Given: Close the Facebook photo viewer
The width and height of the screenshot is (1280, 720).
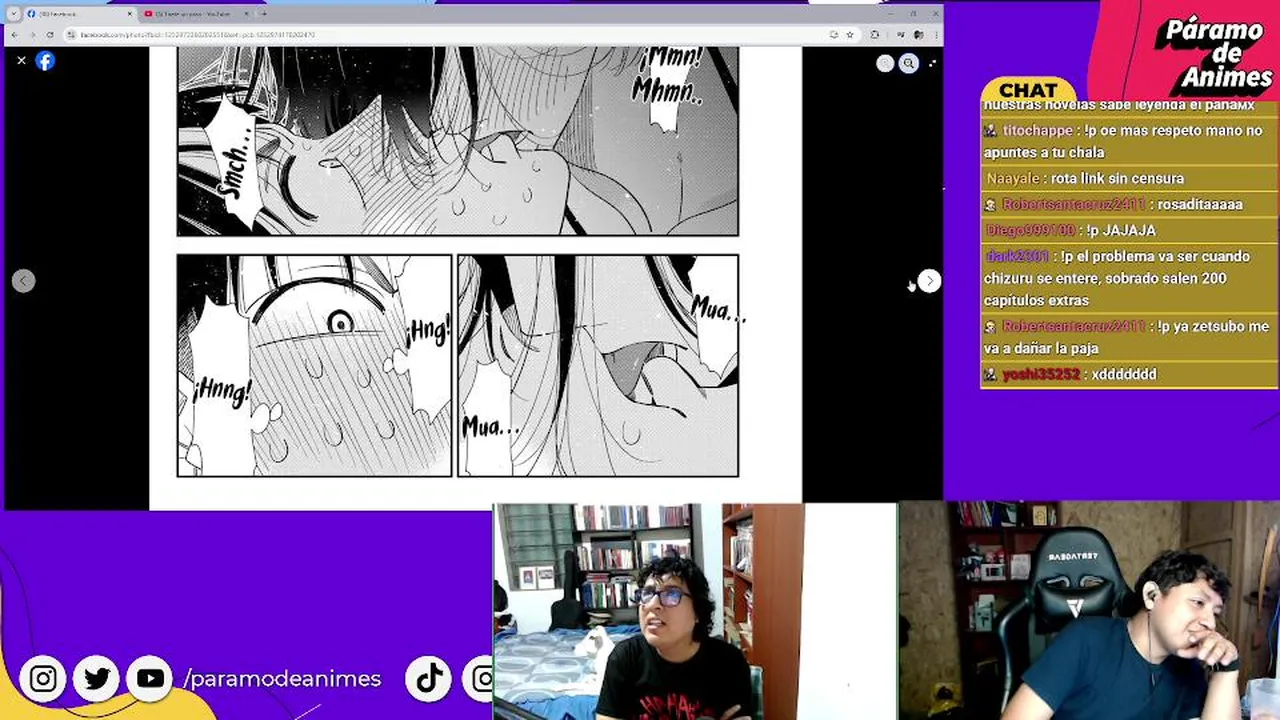Looking at the screenshot, I should tap(21, 61).
